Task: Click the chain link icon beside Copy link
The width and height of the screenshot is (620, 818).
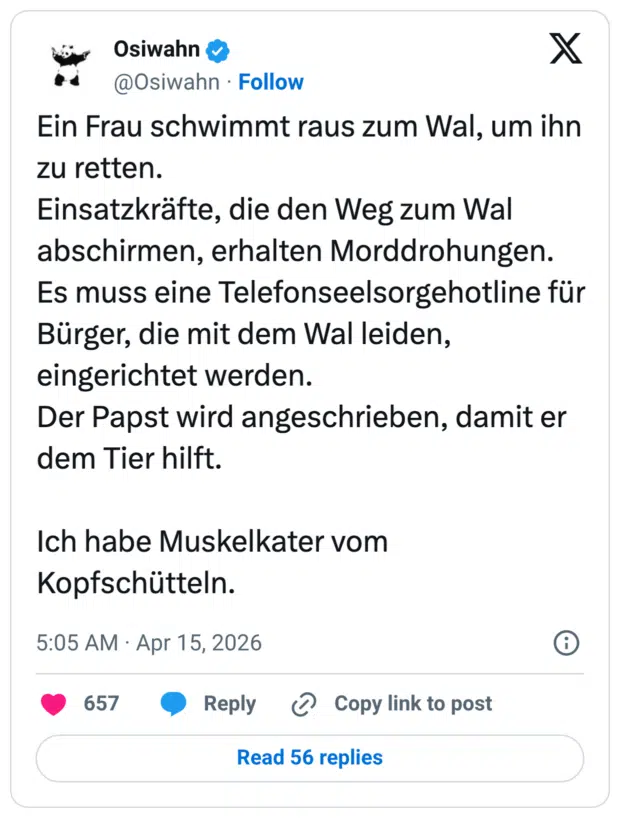Action: point(302,704)
